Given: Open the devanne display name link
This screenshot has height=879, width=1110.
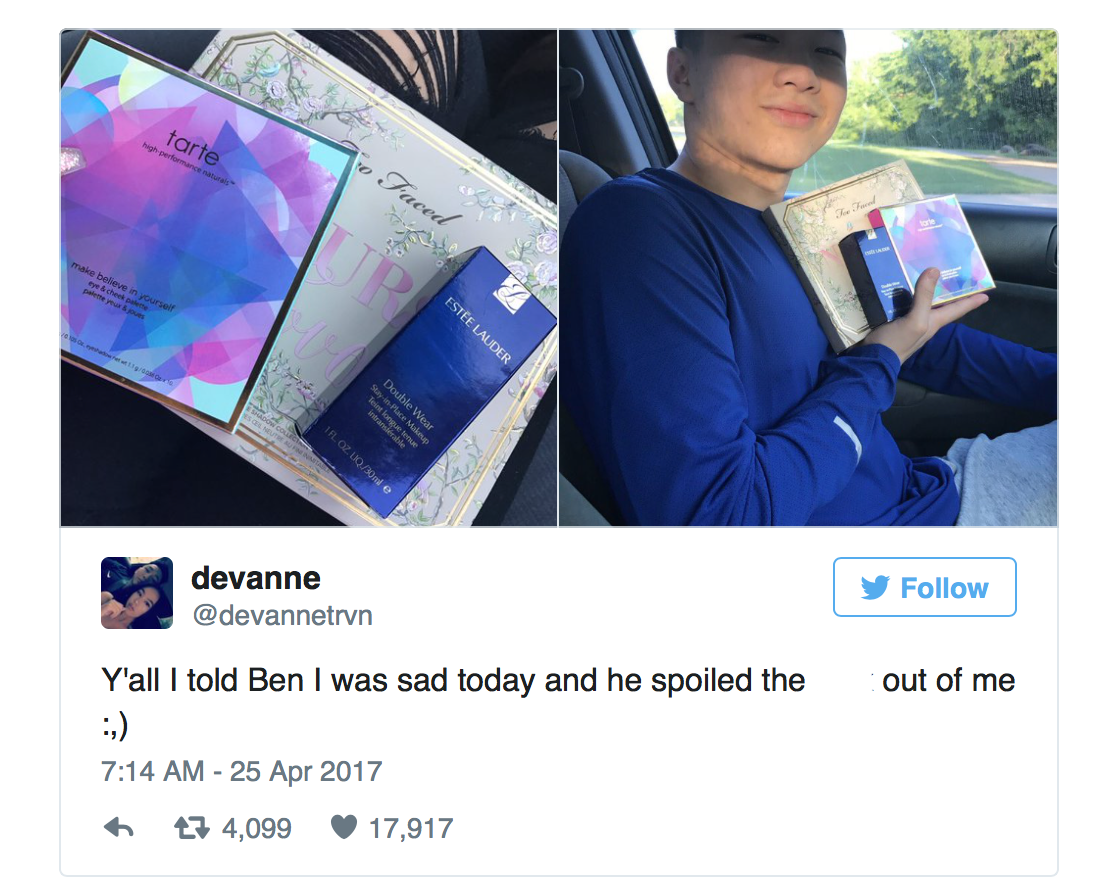Looking at the screenshot, I should [256, 578].
